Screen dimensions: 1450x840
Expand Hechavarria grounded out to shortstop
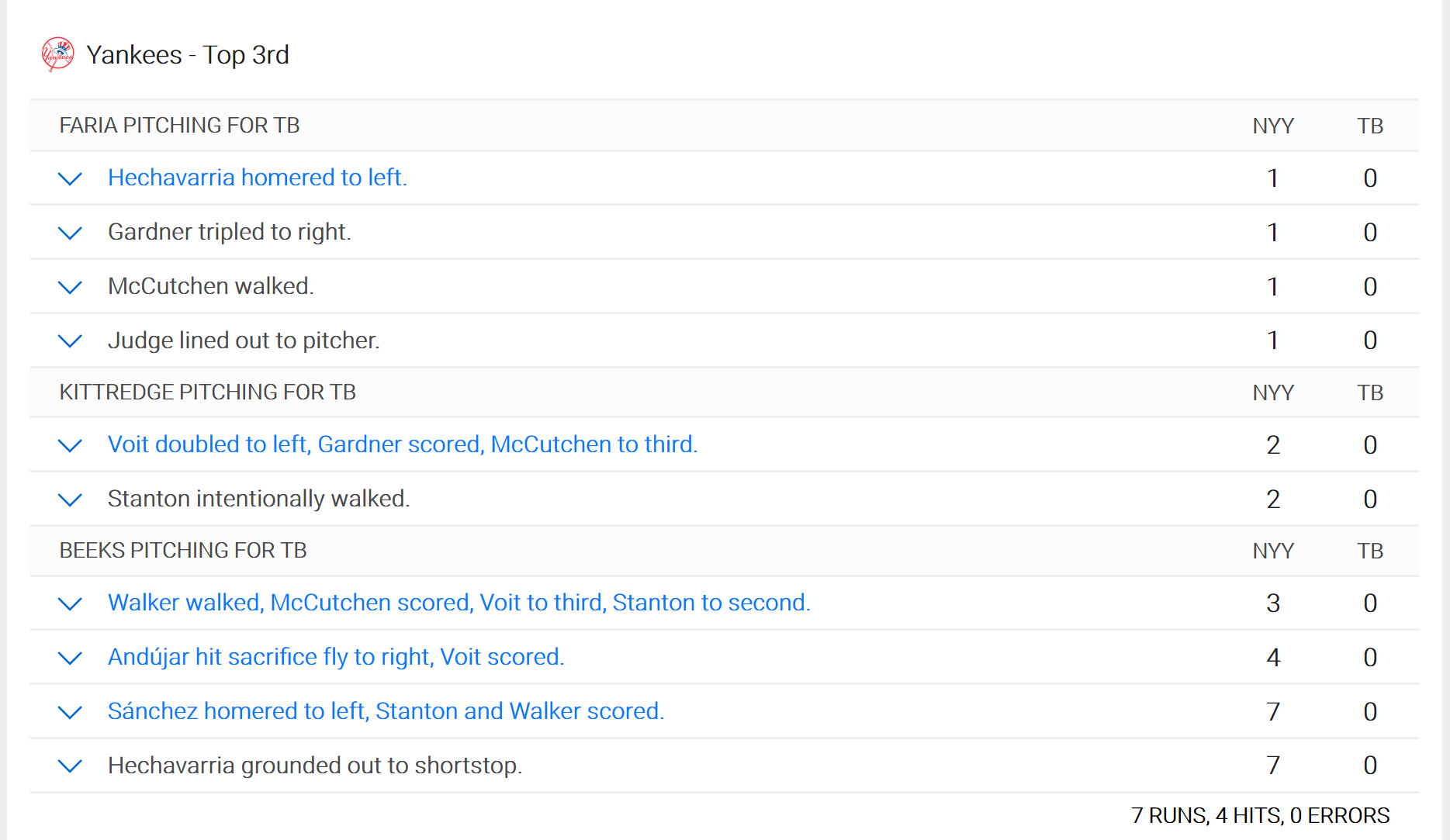pyautogui.click(x=70, y=766)
